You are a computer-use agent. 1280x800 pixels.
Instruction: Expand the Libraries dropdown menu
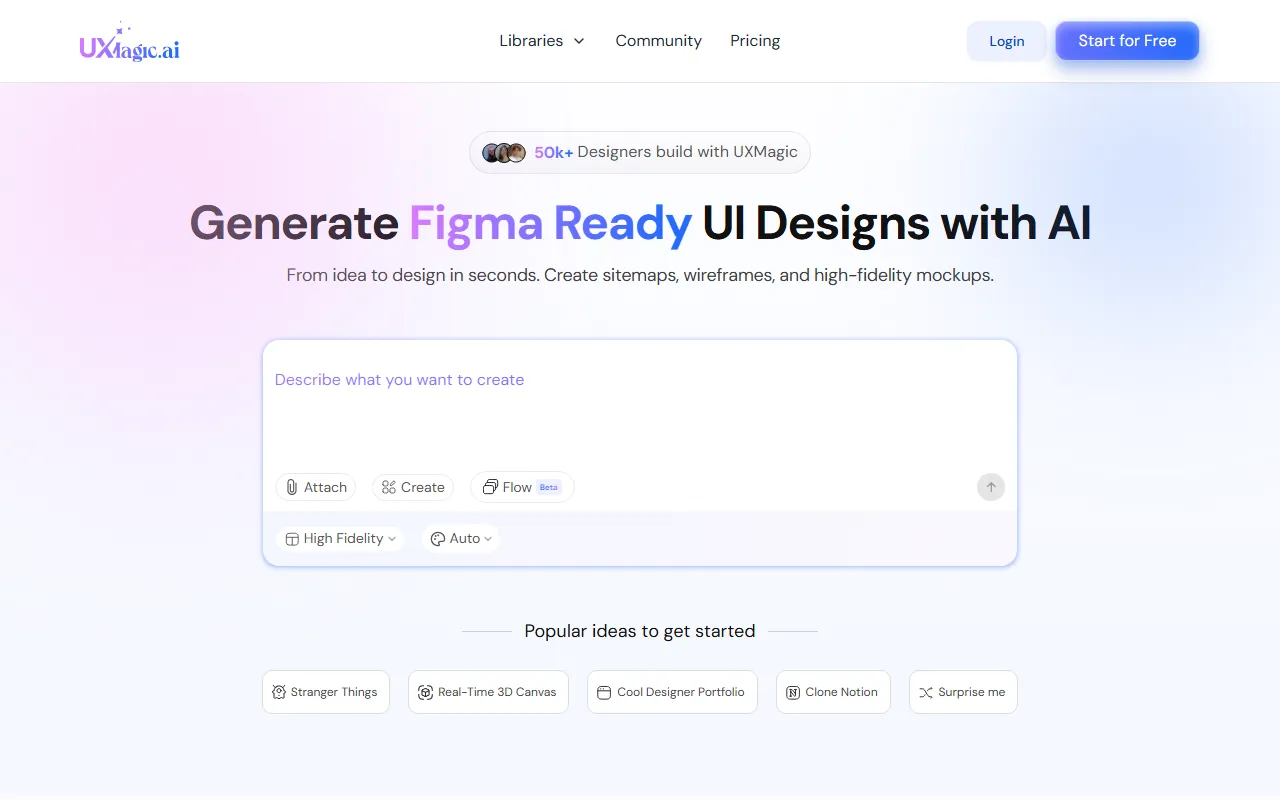click(542, 41)
